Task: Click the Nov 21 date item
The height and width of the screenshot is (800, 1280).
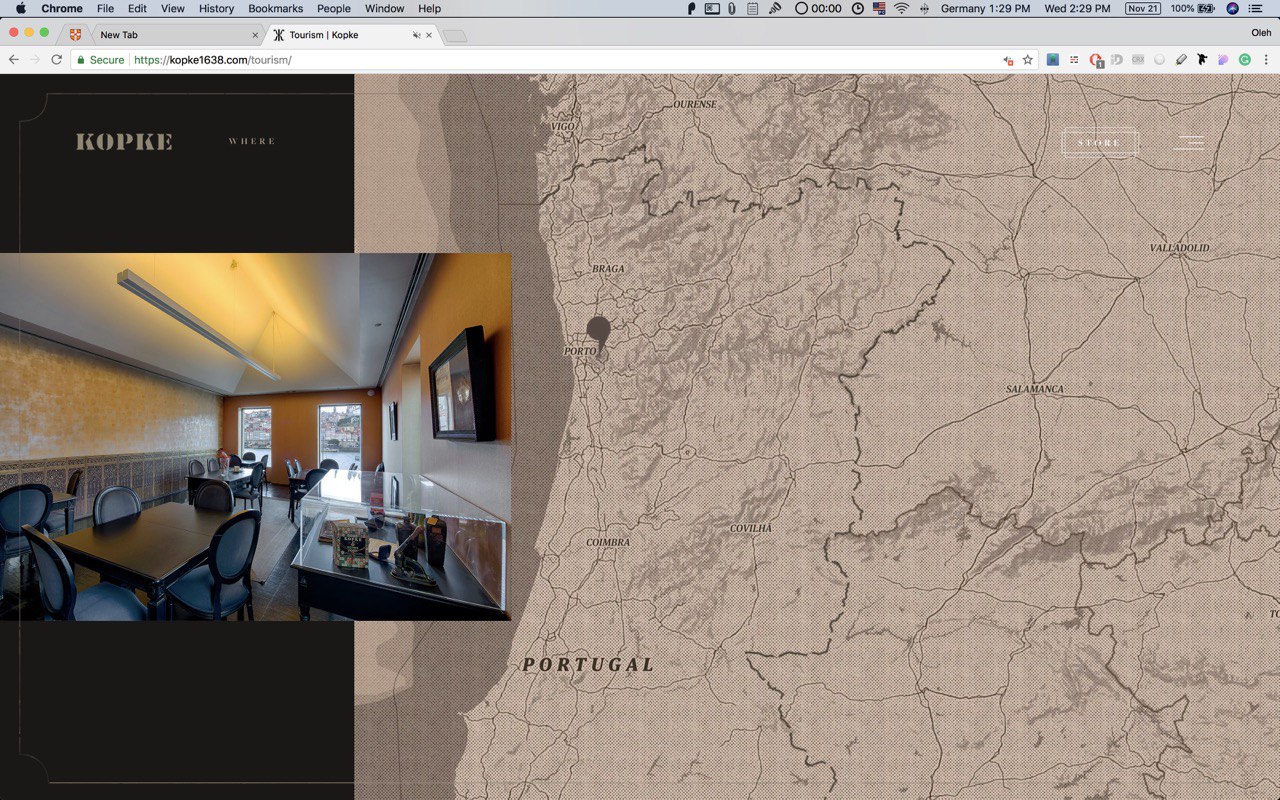Action: point(1143,8)
